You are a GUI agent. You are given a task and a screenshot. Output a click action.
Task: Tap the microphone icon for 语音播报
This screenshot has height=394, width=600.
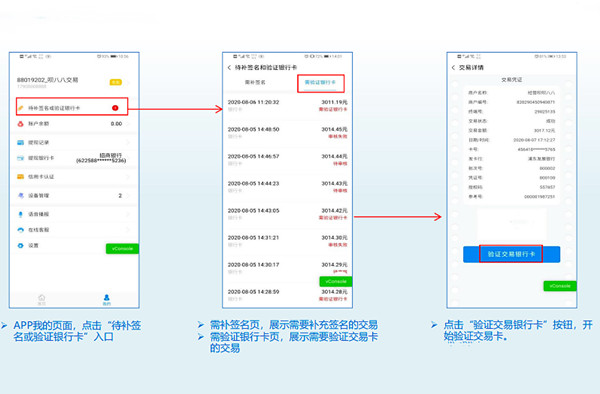[x=21, y=214]
